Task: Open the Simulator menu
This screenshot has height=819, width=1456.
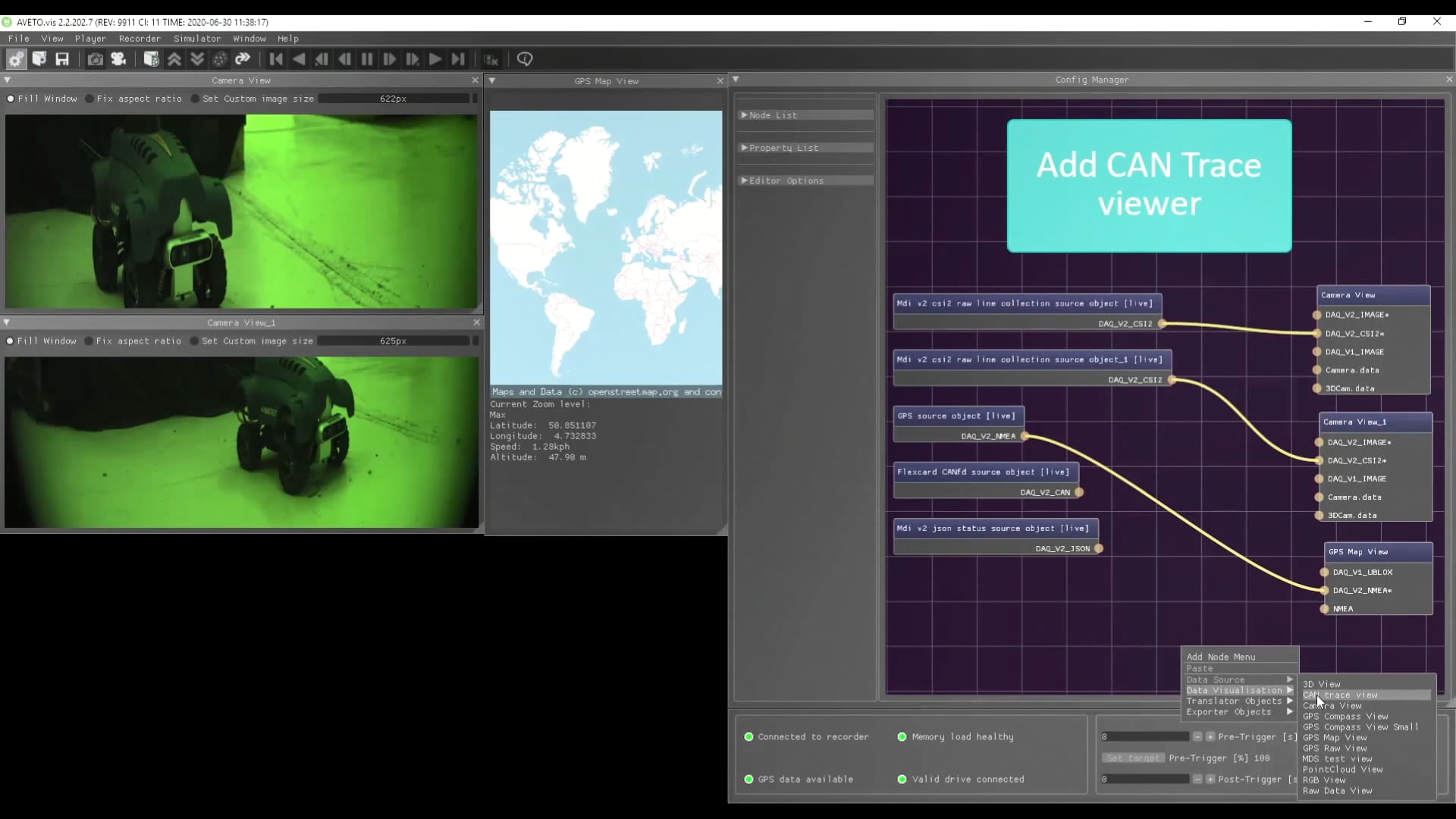Action: 197,39
